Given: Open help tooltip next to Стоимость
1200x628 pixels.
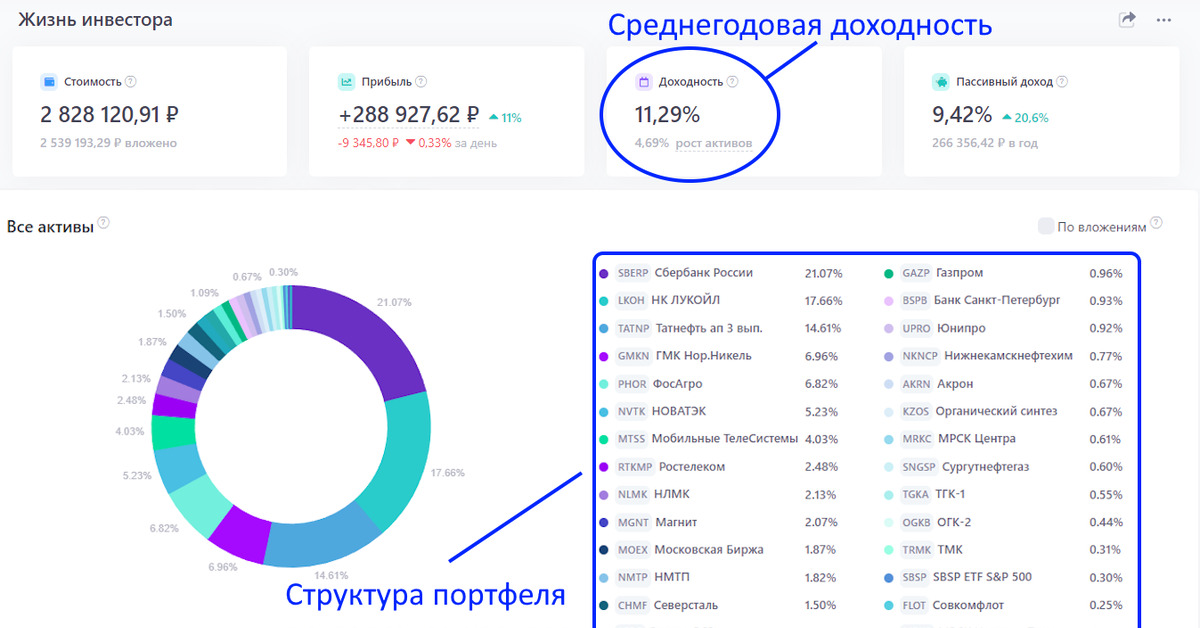Looking at the screenshot, I should (x=131, y=82).
